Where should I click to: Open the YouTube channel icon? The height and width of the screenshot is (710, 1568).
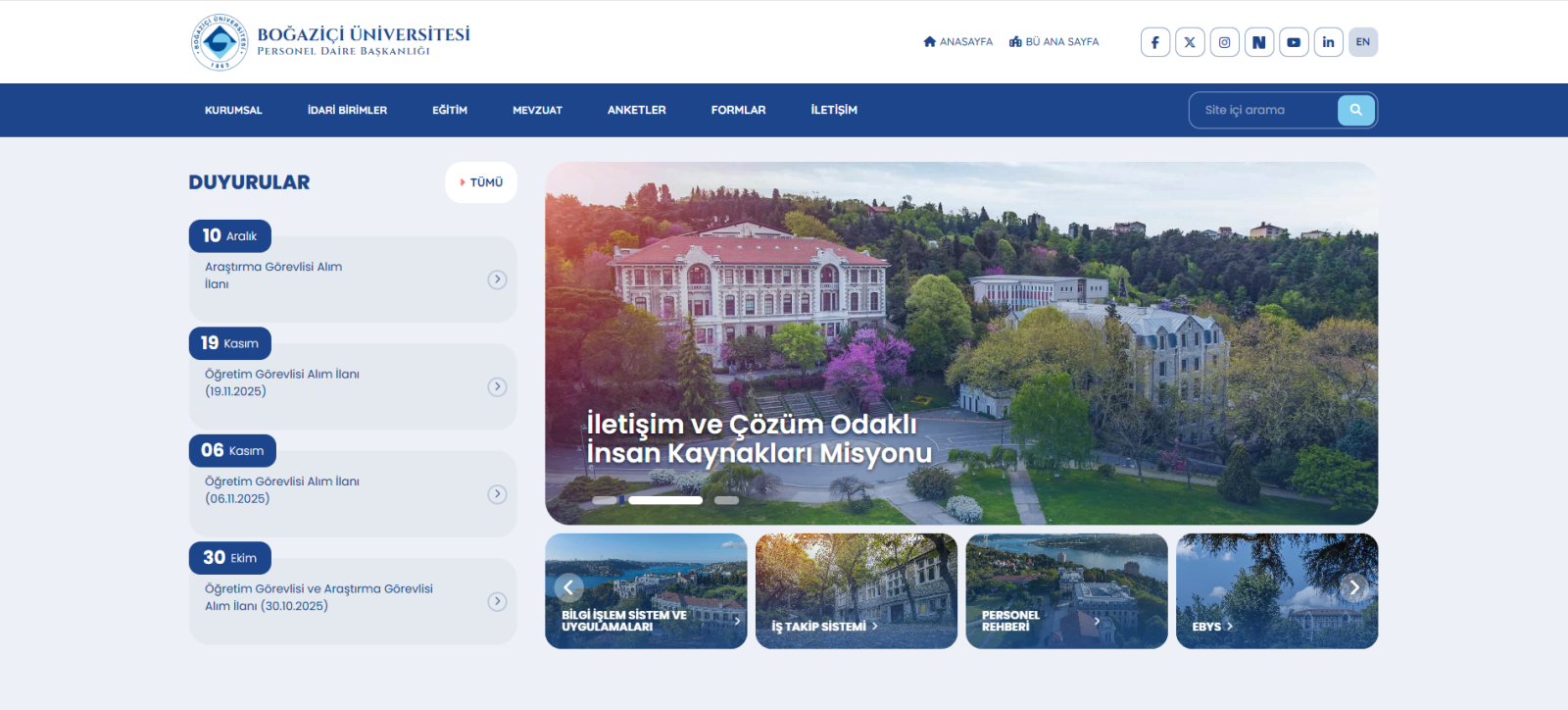coord(1294,42)
